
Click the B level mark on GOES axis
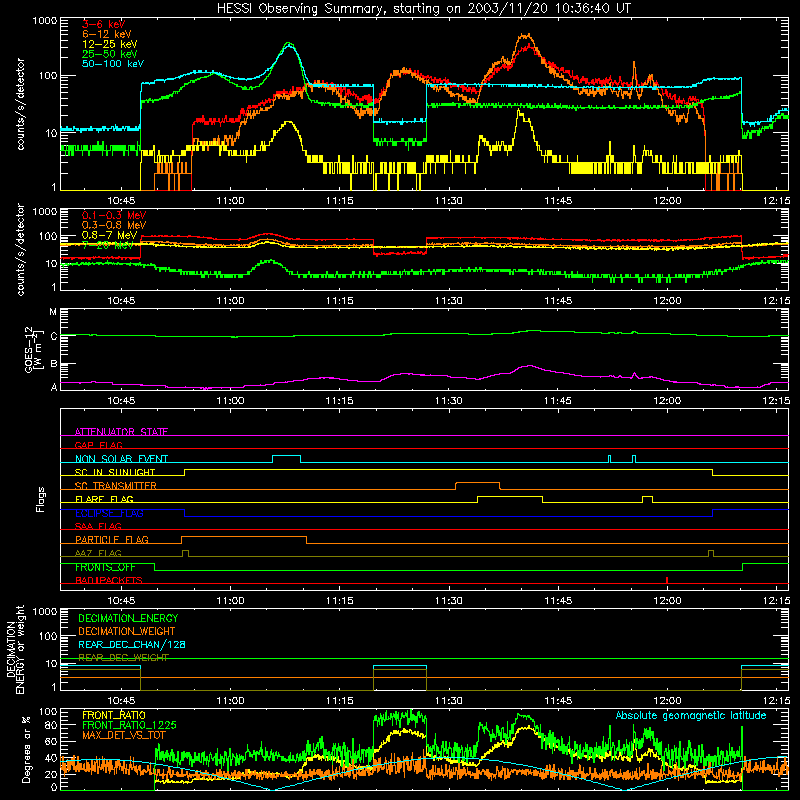pos(53,364)
